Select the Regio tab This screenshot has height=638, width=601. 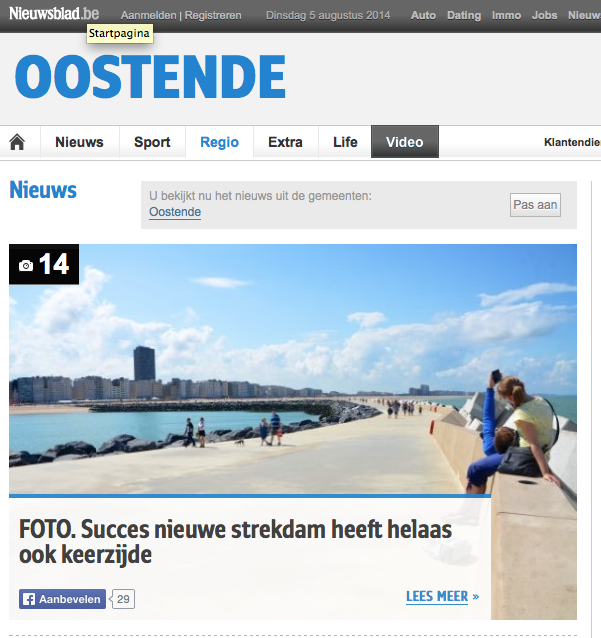click(x=219, y=142)
